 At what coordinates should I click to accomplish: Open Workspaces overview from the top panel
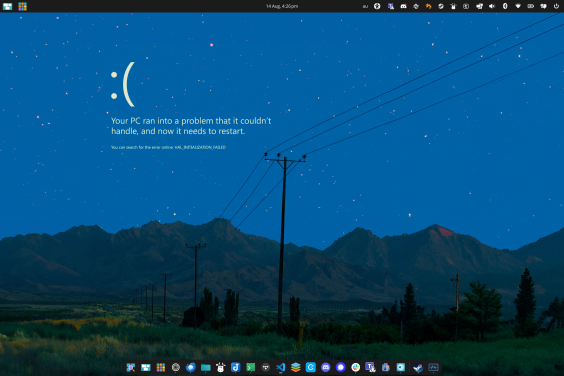pos(8,6)
